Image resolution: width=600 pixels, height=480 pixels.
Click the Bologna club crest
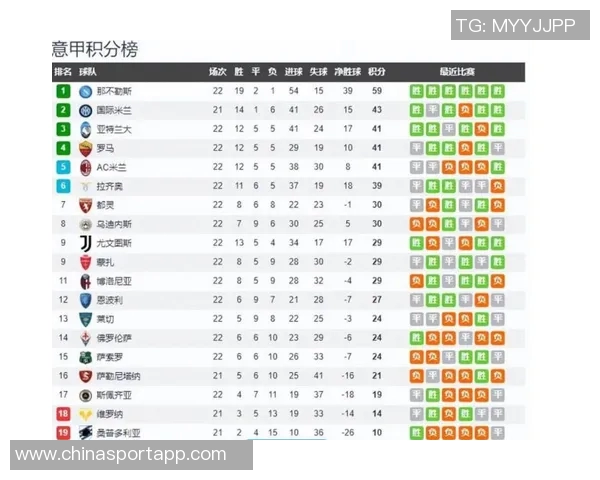85,281
